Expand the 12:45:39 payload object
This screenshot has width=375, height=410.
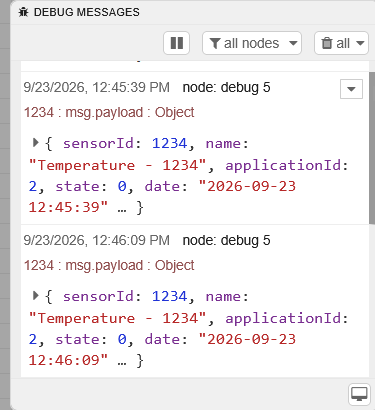pos(36,143)
